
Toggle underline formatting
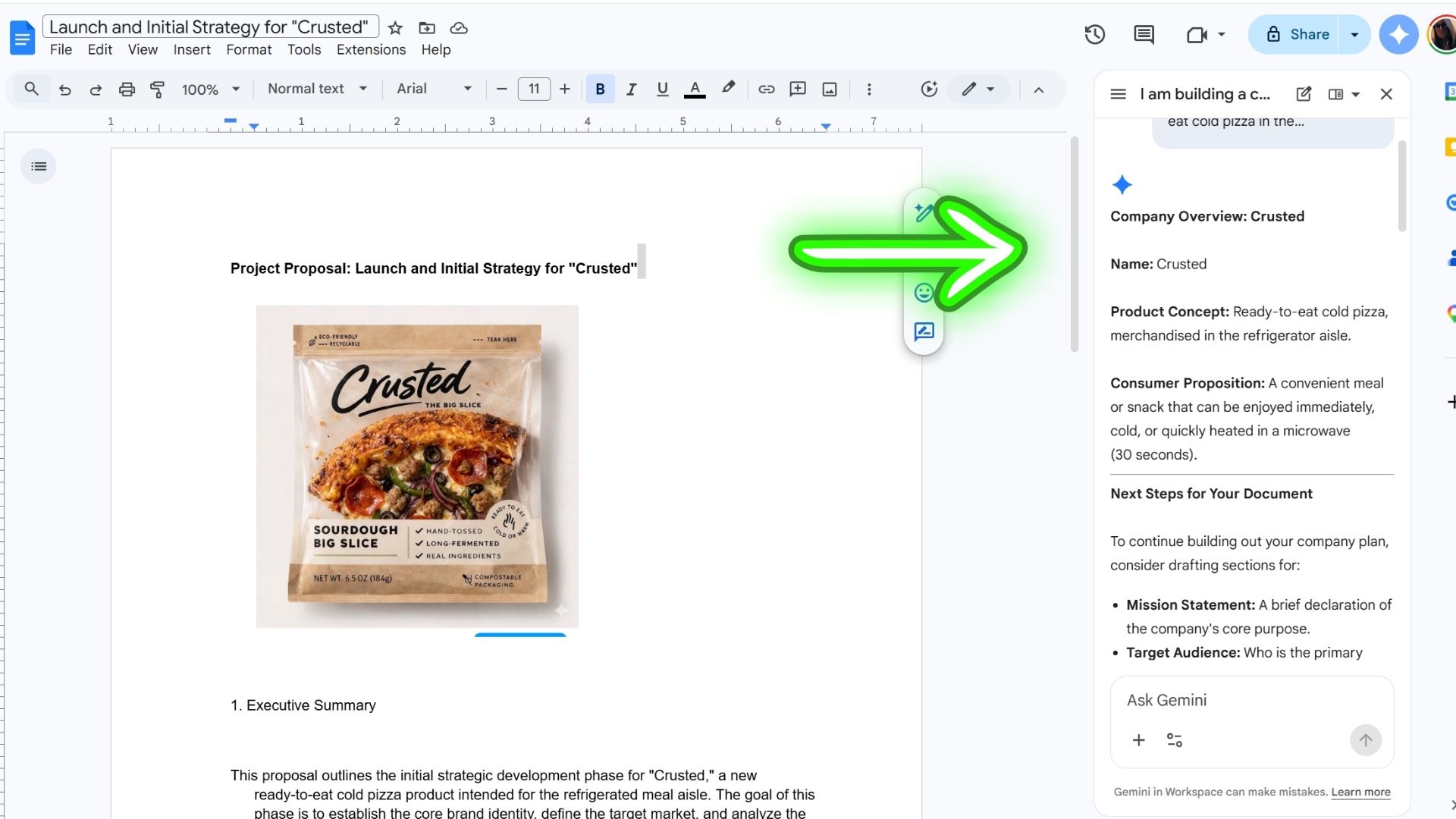coord(662,89)
